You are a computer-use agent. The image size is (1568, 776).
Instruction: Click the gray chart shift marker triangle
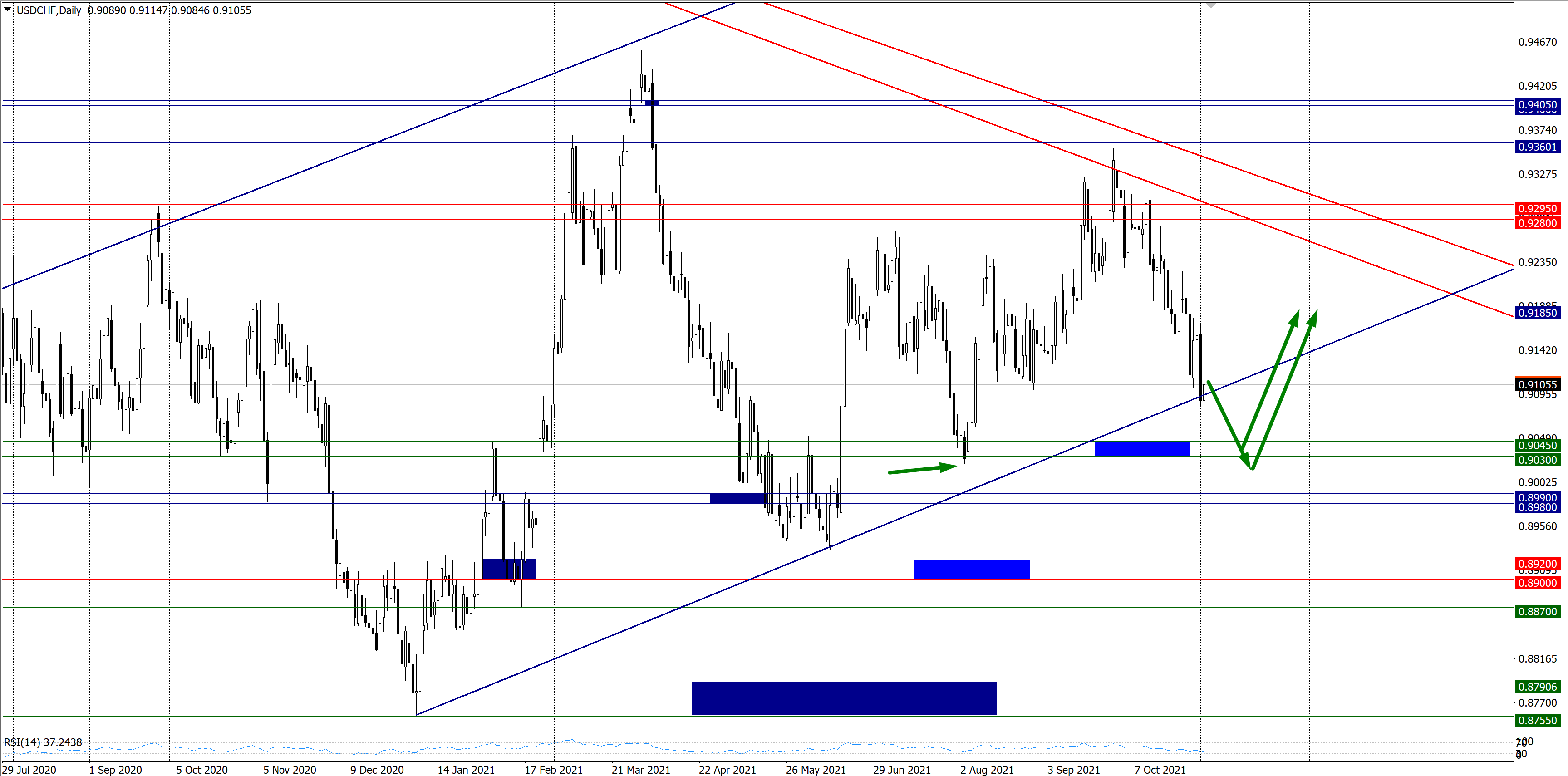[x=1211, y=5]
